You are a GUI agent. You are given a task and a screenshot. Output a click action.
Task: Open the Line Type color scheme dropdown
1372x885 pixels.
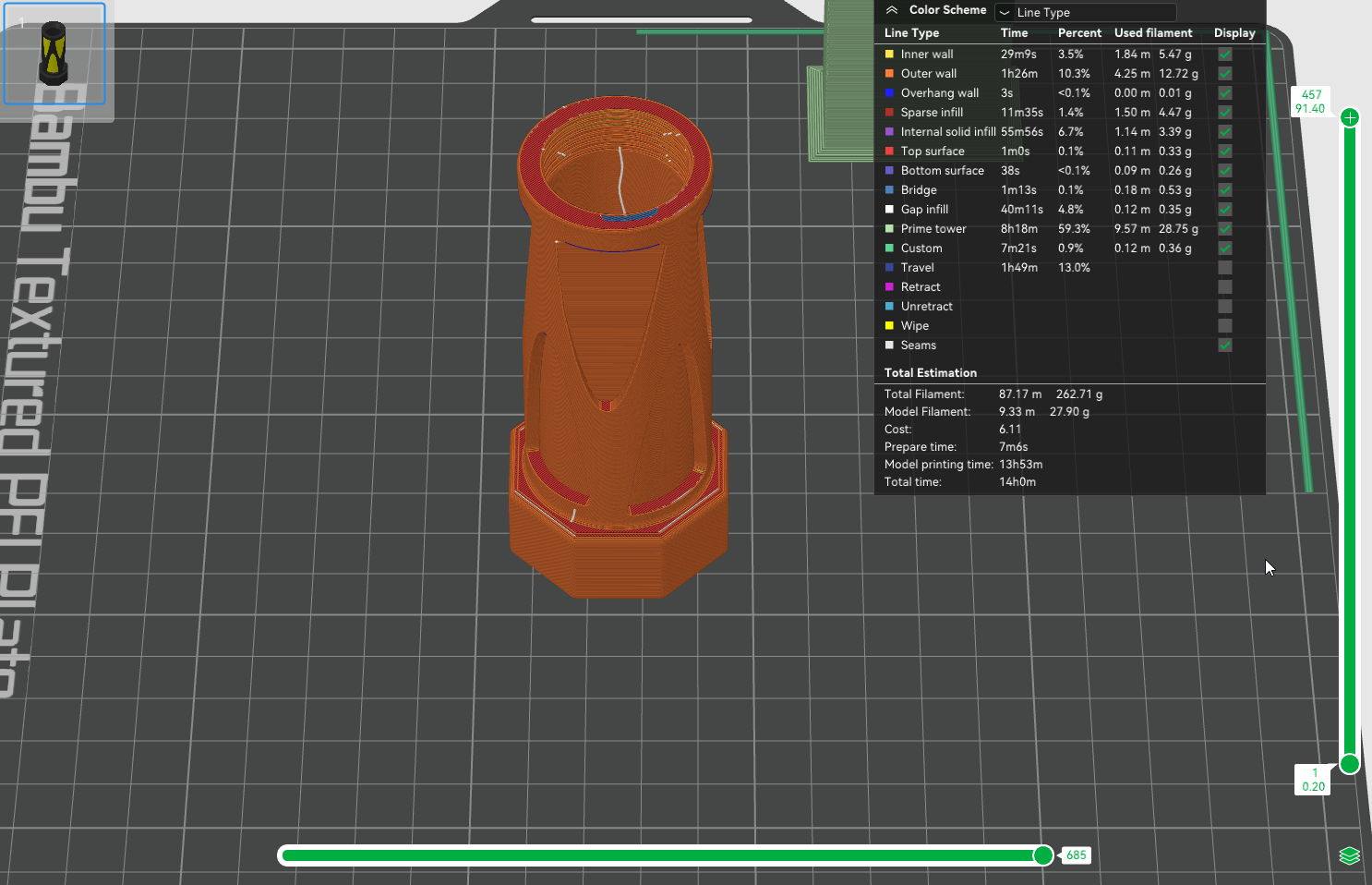coord(1085,12)
